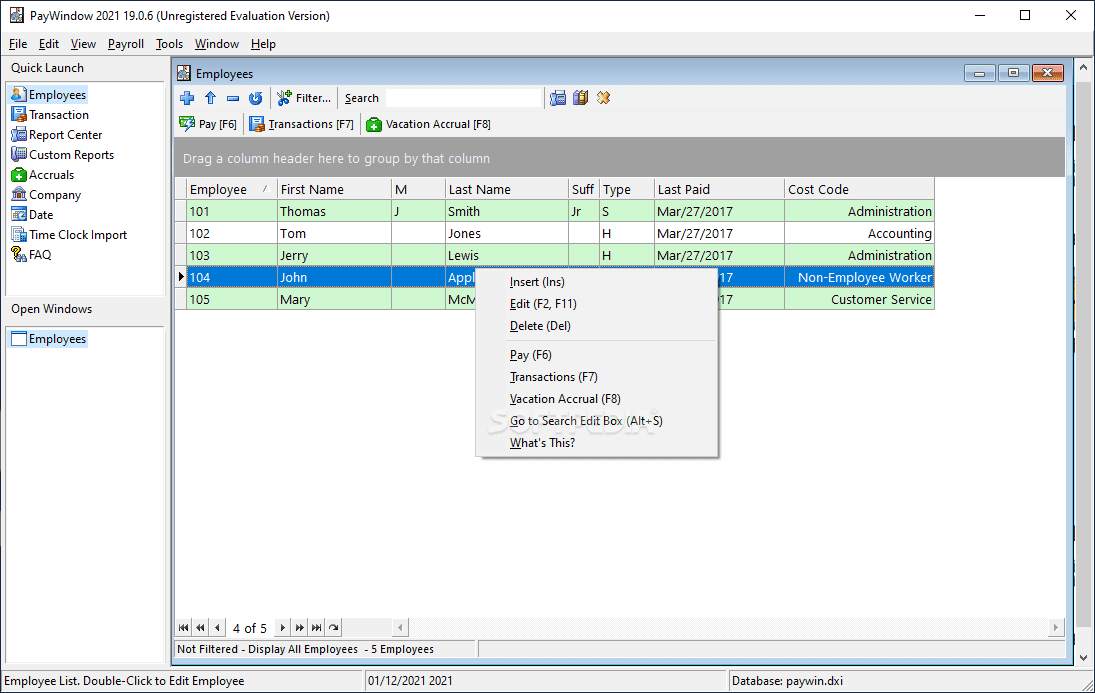Open FAQ in Quick Launch
Image resolution: width=1095 pixels, height=693 pixels.
31,255
